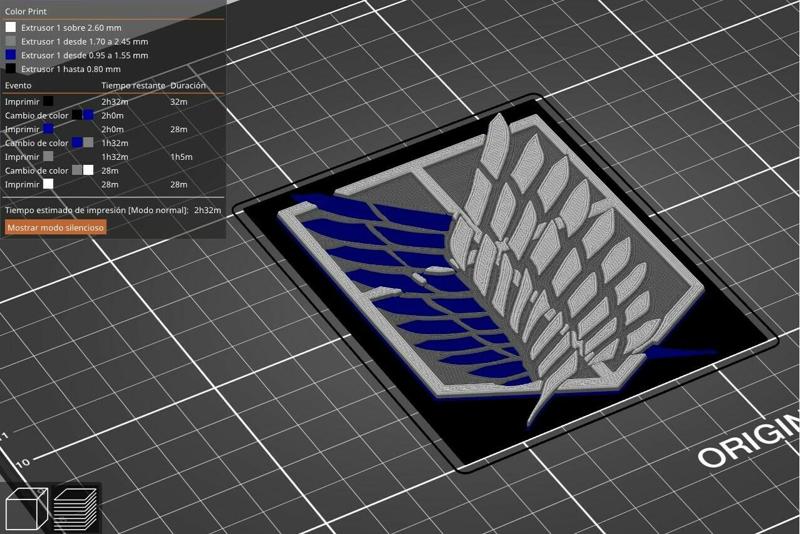
Task: Select black square beside first Imprimir event
Action: (x=48, y=101)
